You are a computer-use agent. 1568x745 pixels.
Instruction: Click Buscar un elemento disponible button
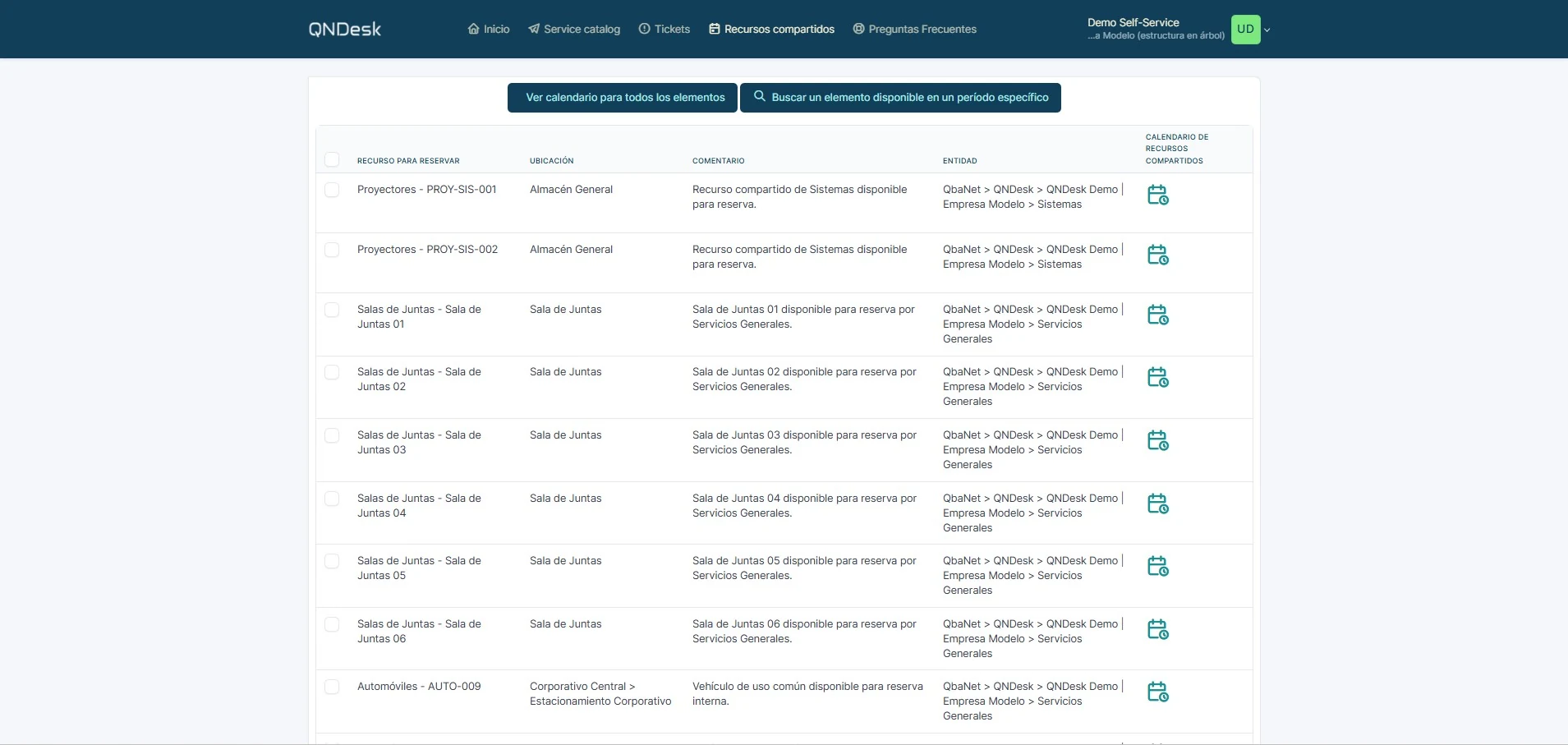(x=900, y=98)
